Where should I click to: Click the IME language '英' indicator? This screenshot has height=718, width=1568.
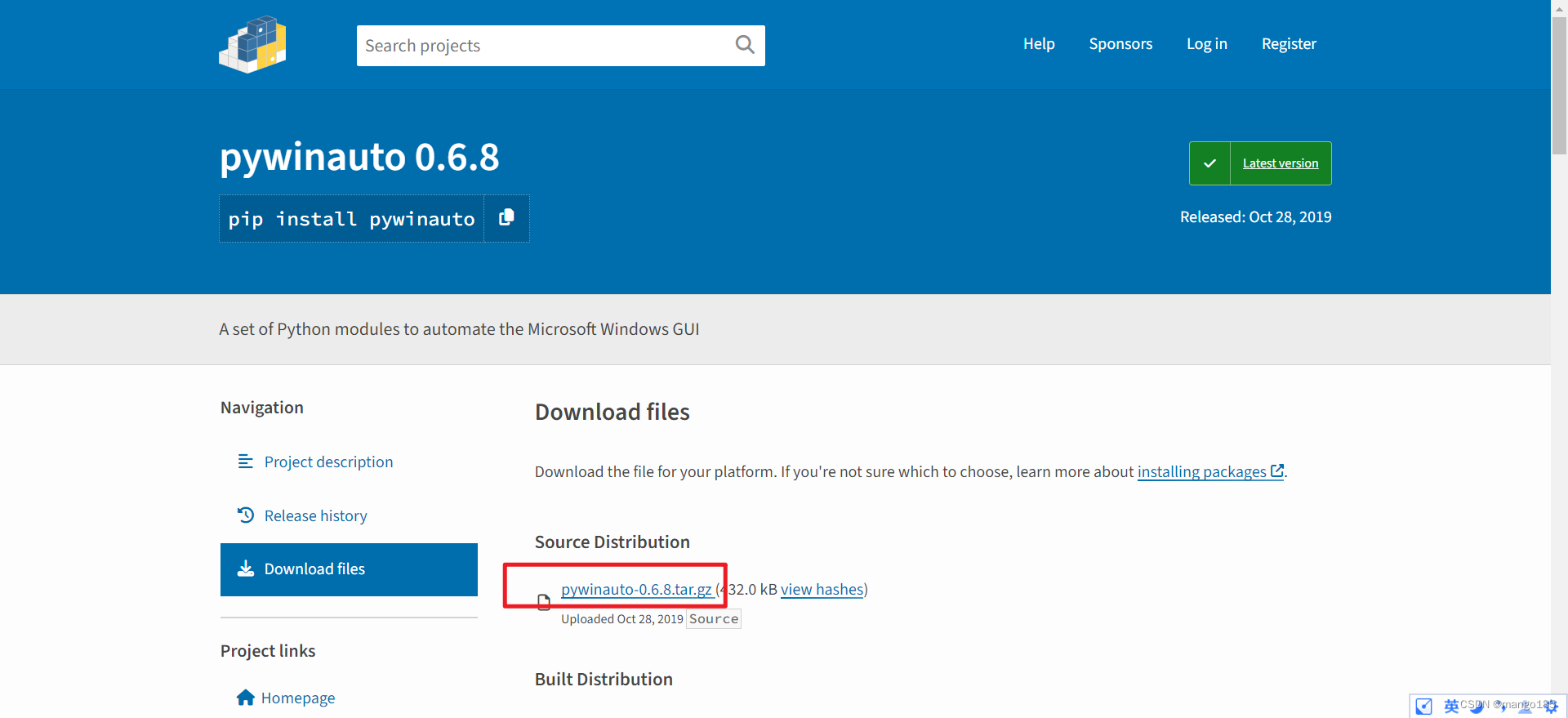pyautogui.click(x=1450, y=707)
